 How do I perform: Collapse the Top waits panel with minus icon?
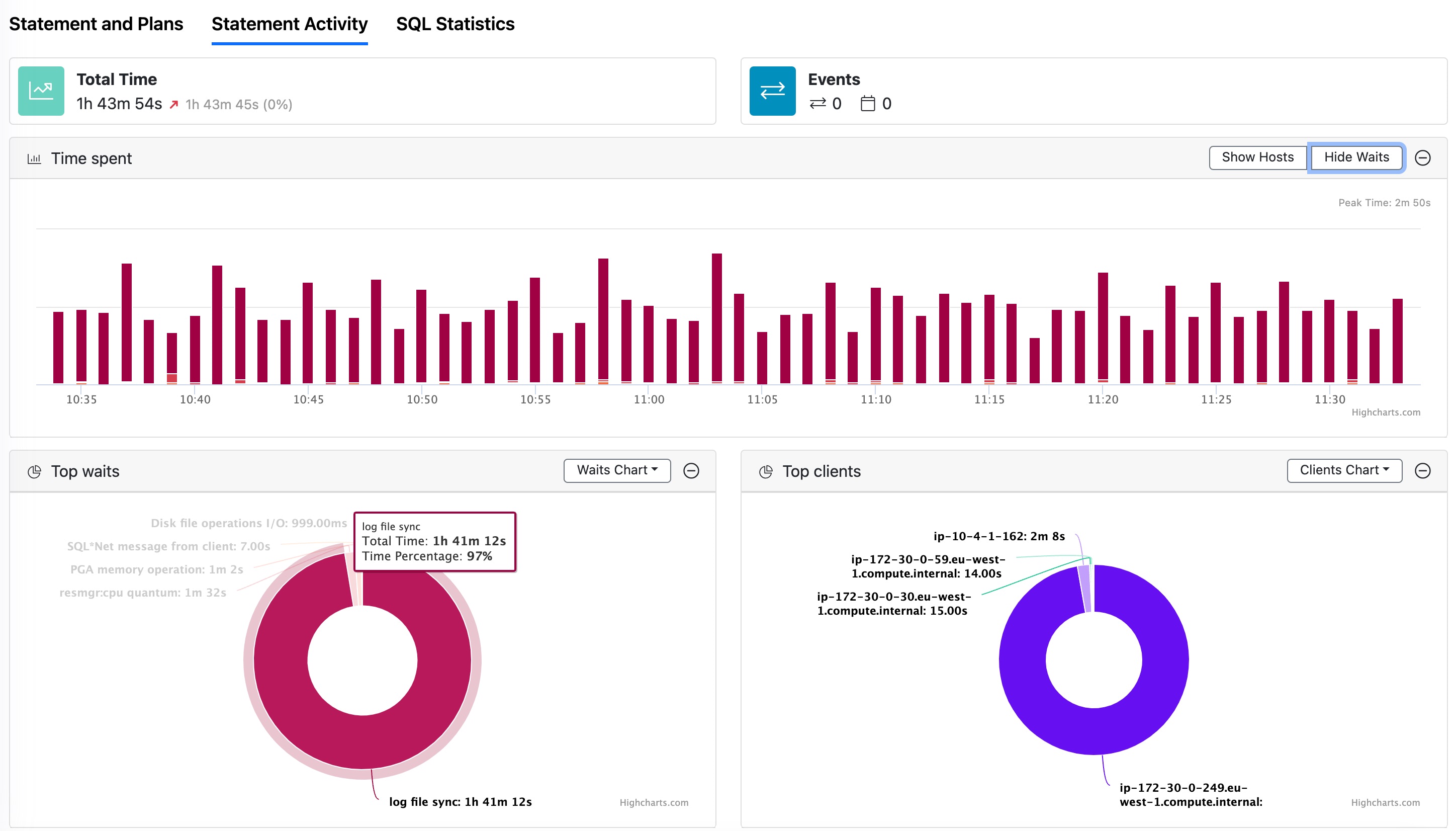(692, 470)
